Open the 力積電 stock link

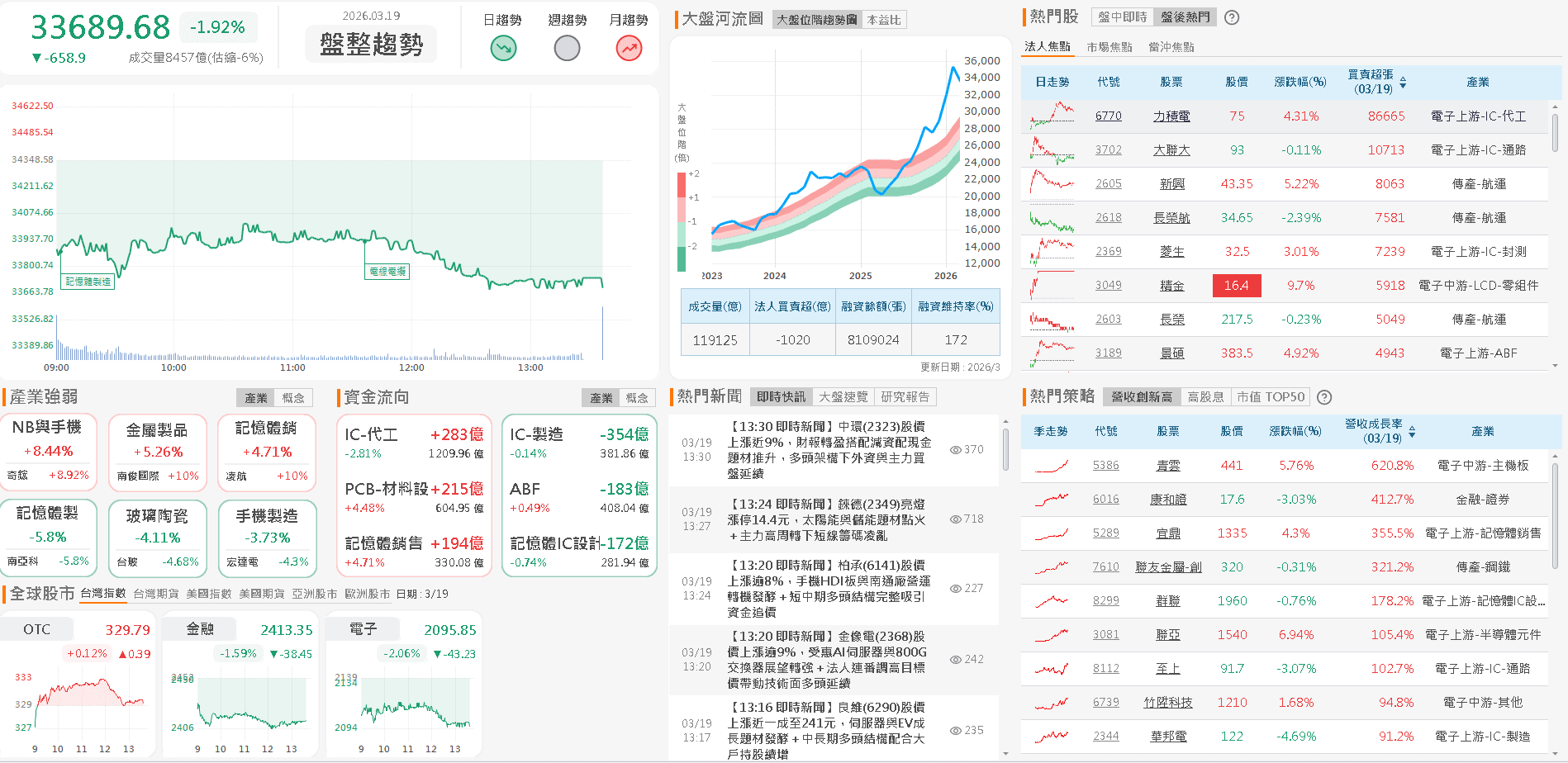(x=1172, y=116)
